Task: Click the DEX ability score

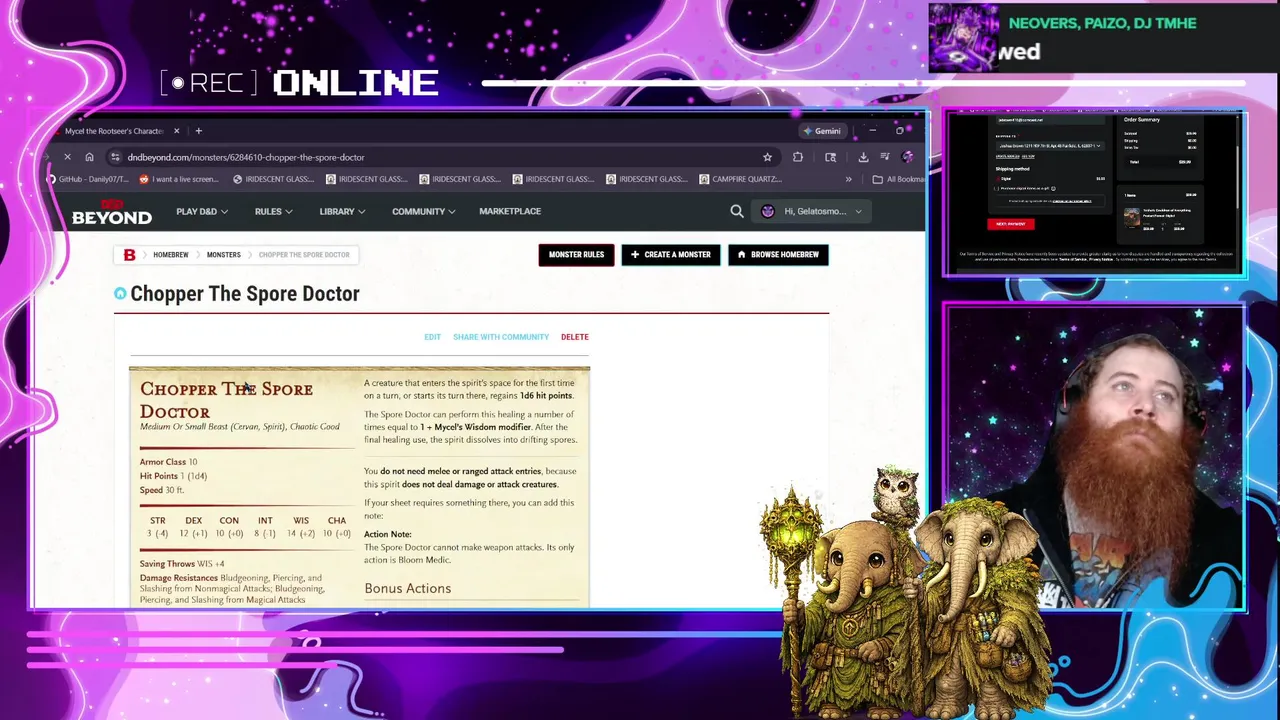Action: point(193,527)
